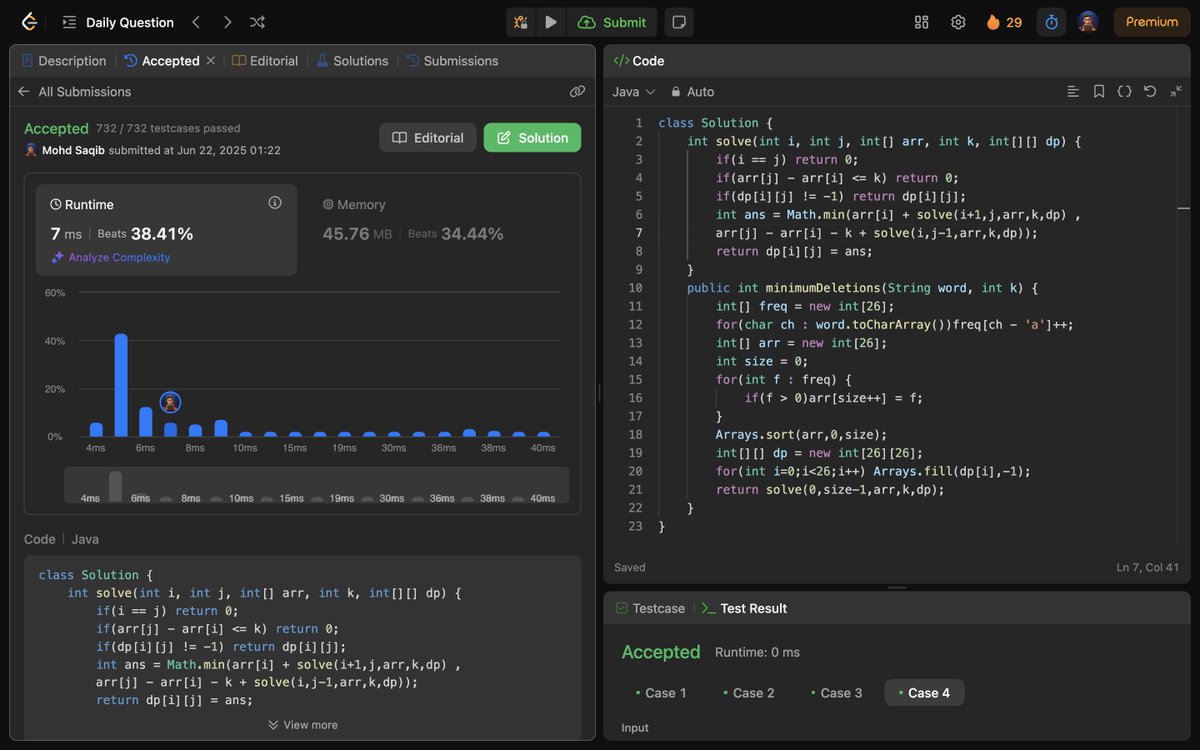The height and width of the screenshot is (750, 1200).
Task: Switch to the Description tab
Action: coord(64,61)
